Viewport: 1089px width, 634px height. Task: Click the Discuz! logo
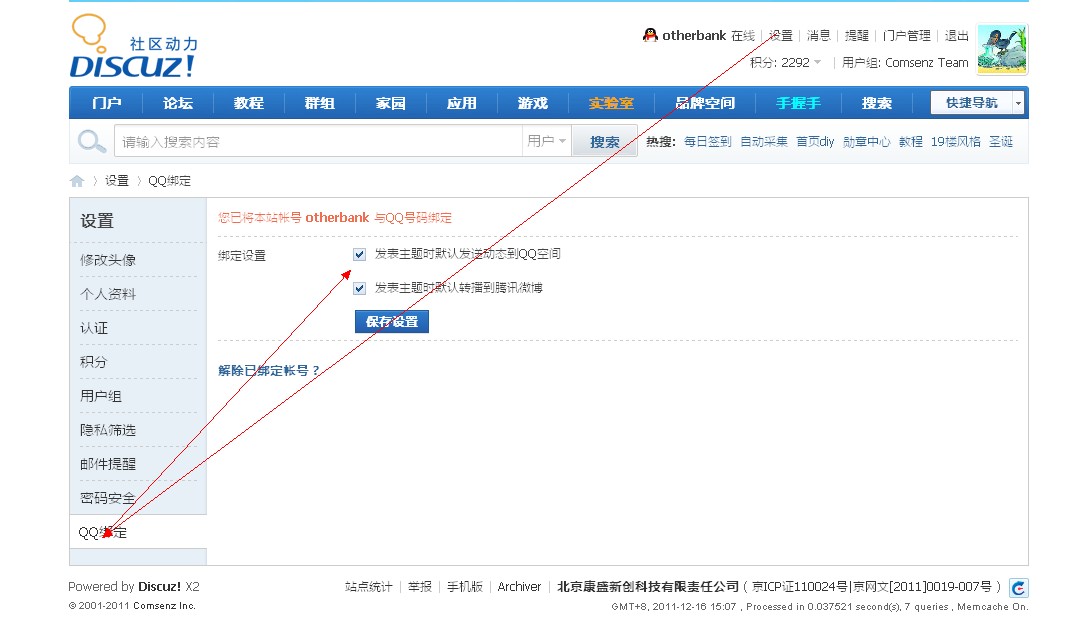pyautogui.click(x=133, y=48)
